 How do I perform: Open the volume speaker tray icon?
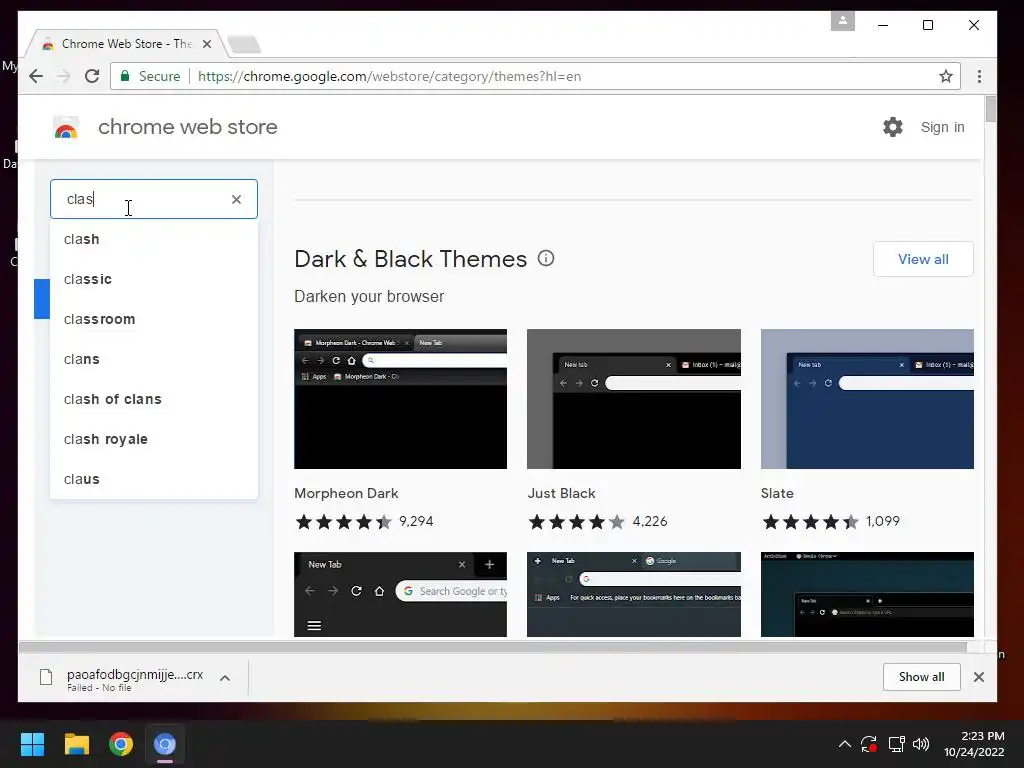click(921, 744)
